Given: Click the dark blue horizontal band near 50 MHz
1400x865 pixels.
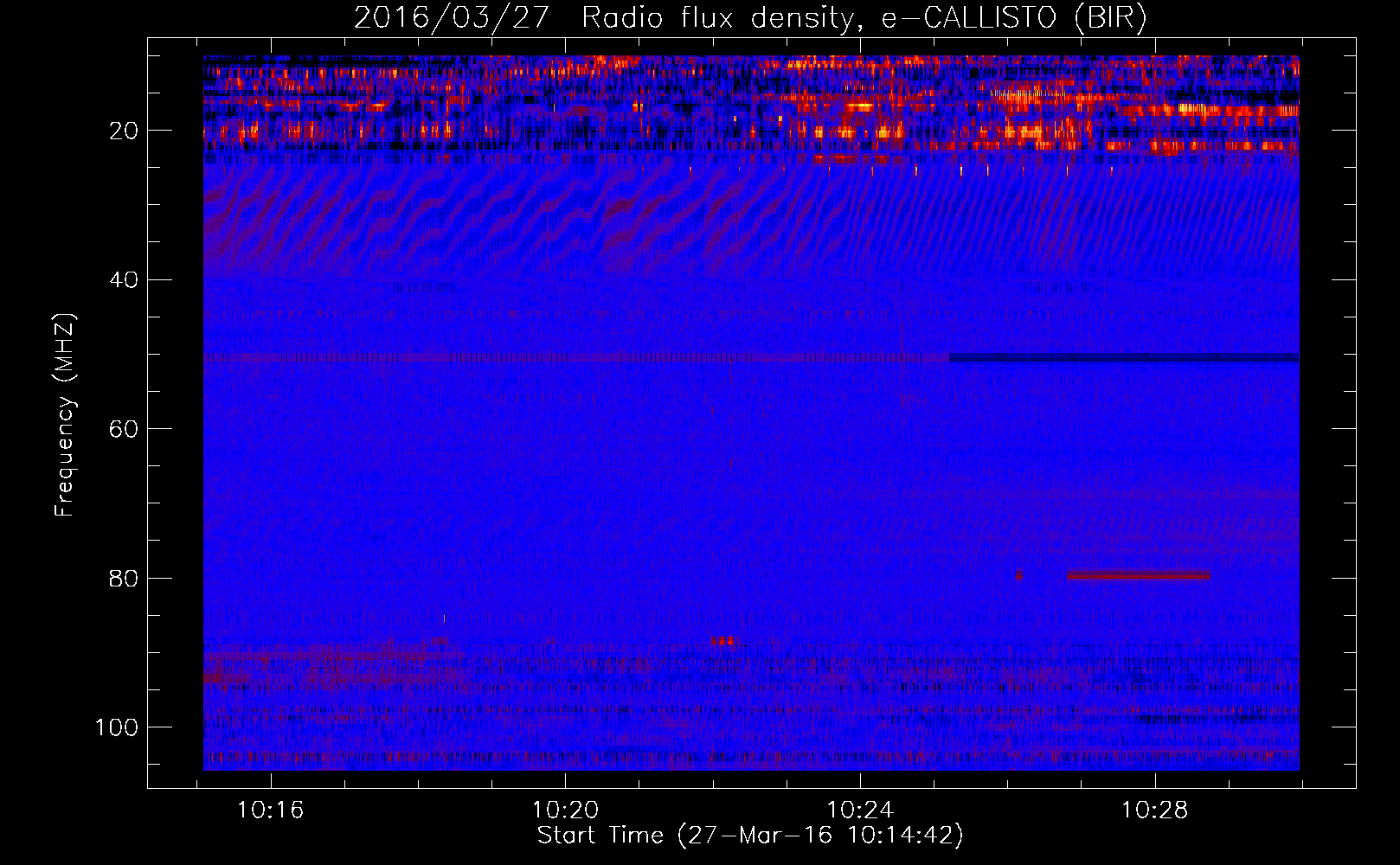Looking at the screenshot, I should pyautogui.click(x=1124, y=357).
